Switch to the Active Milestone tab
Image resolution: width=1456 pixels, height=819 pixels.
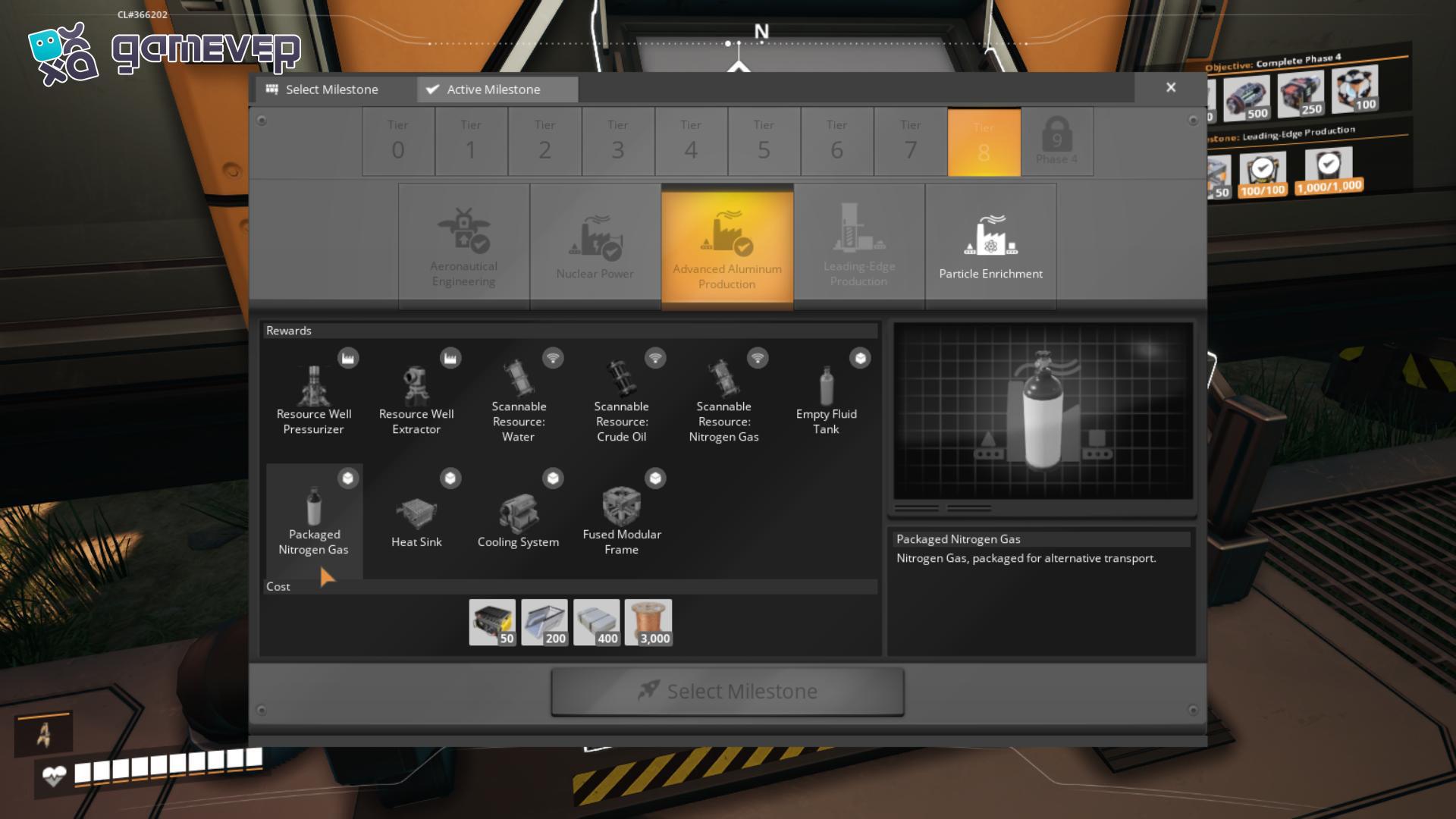tap(497, 89)
